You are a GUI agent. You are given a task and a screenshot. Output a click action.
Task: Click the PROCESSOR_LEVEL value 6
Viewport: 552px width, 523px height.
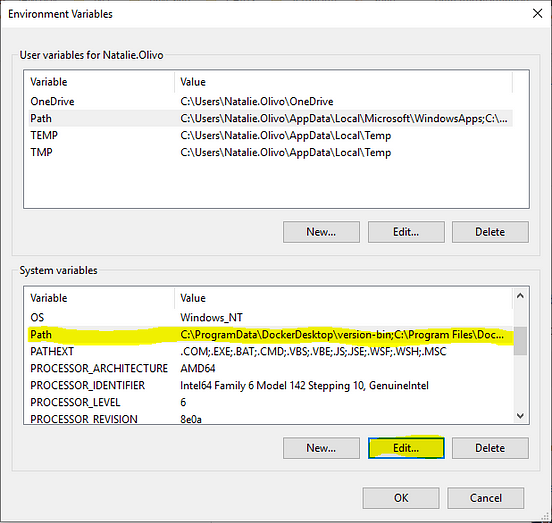(x=183, y=402)
